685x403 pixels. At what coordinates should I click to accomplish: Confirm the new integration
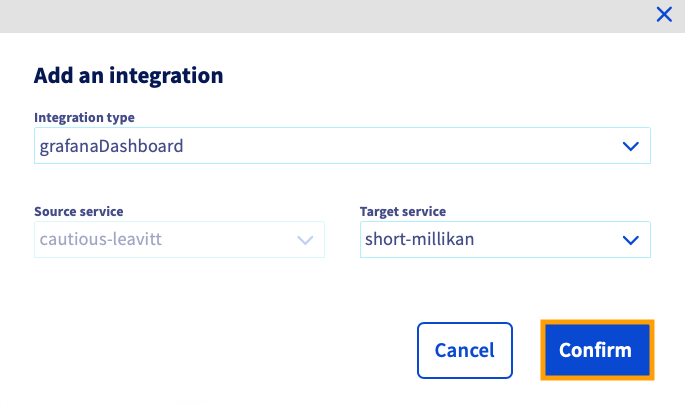click(x=597, y=350)
